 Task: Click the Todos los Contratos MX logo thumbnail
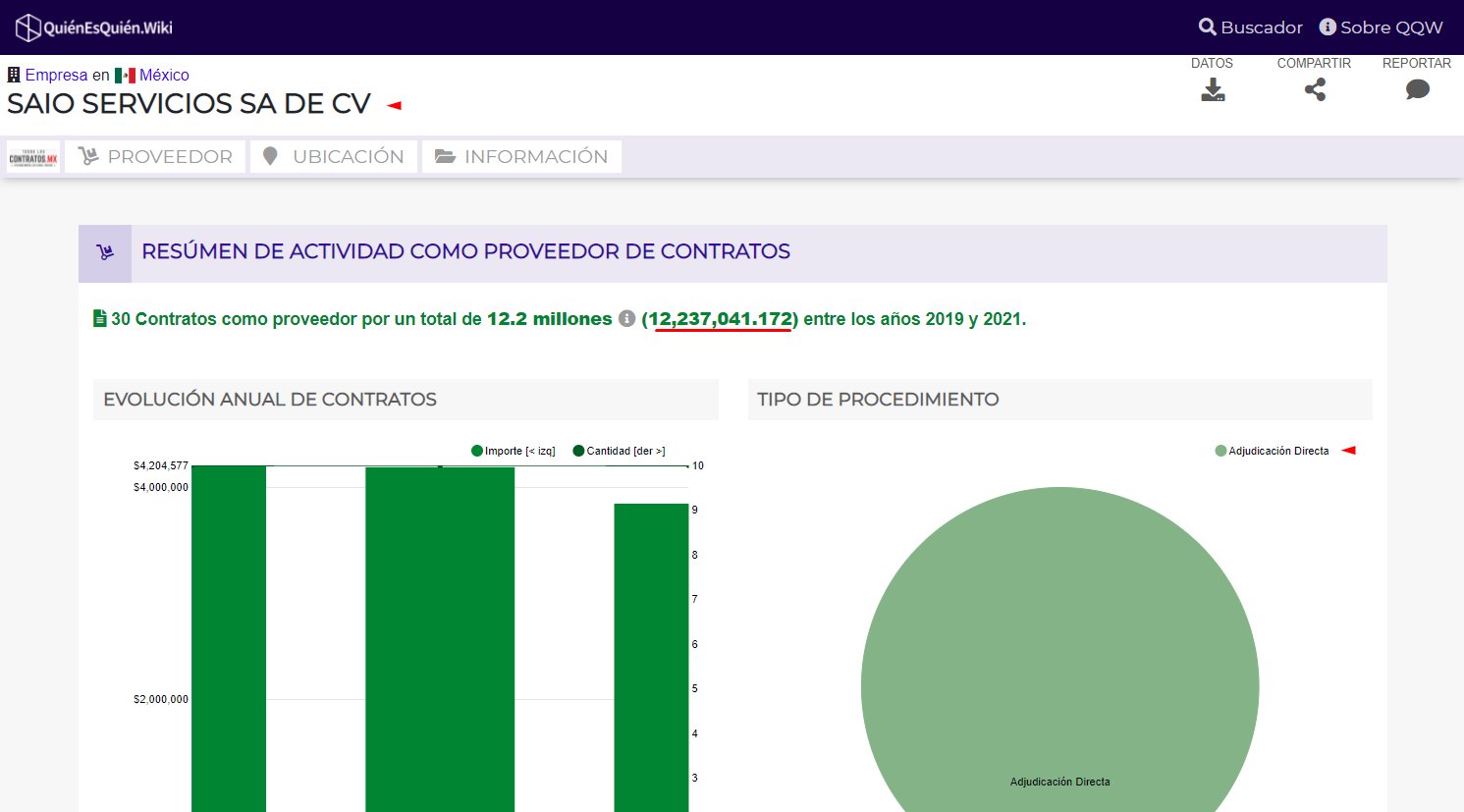coord(33,157)
